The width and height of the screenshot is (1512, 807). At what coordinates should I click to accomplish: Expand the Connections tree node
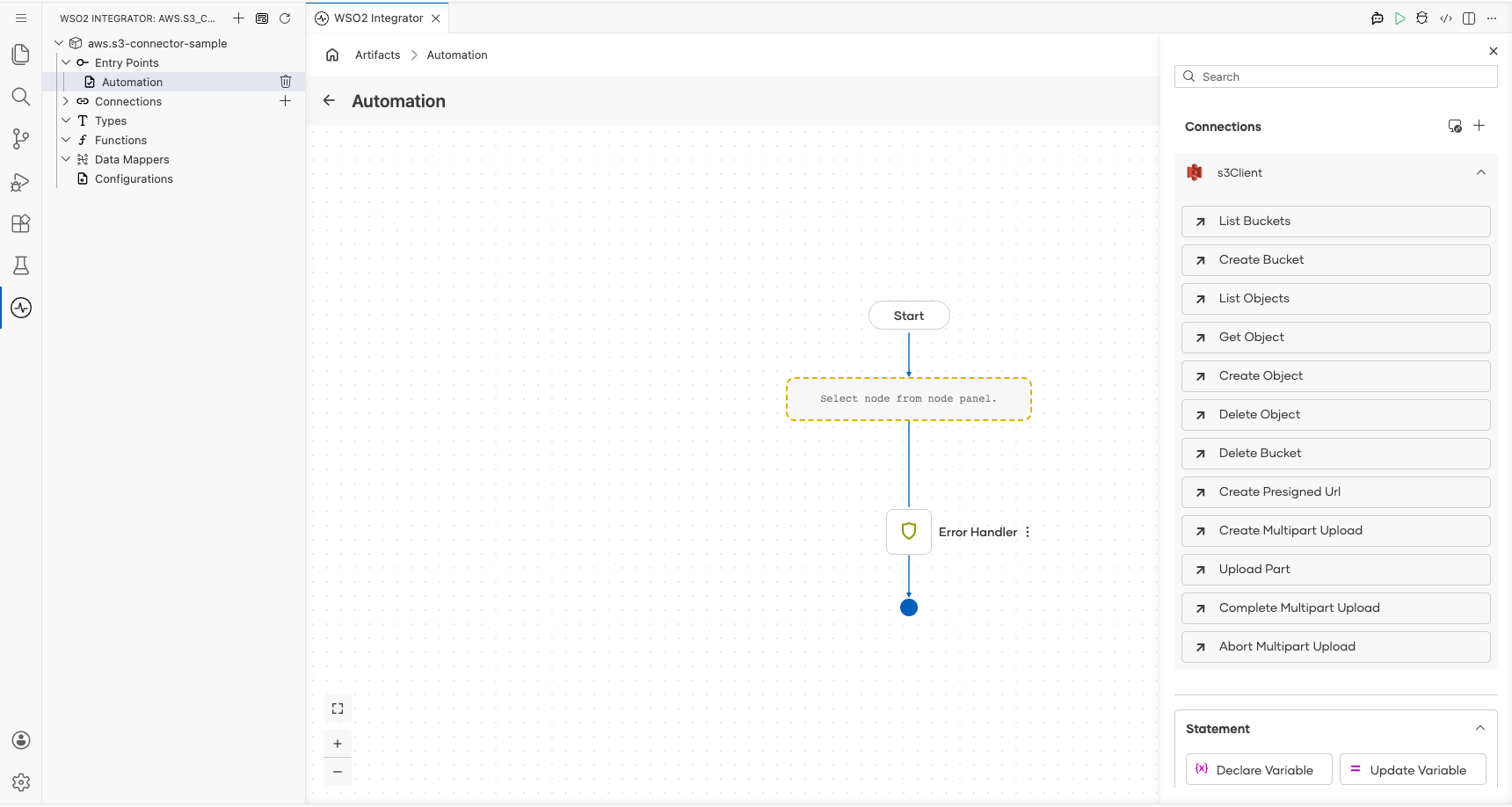coord(66,101)
